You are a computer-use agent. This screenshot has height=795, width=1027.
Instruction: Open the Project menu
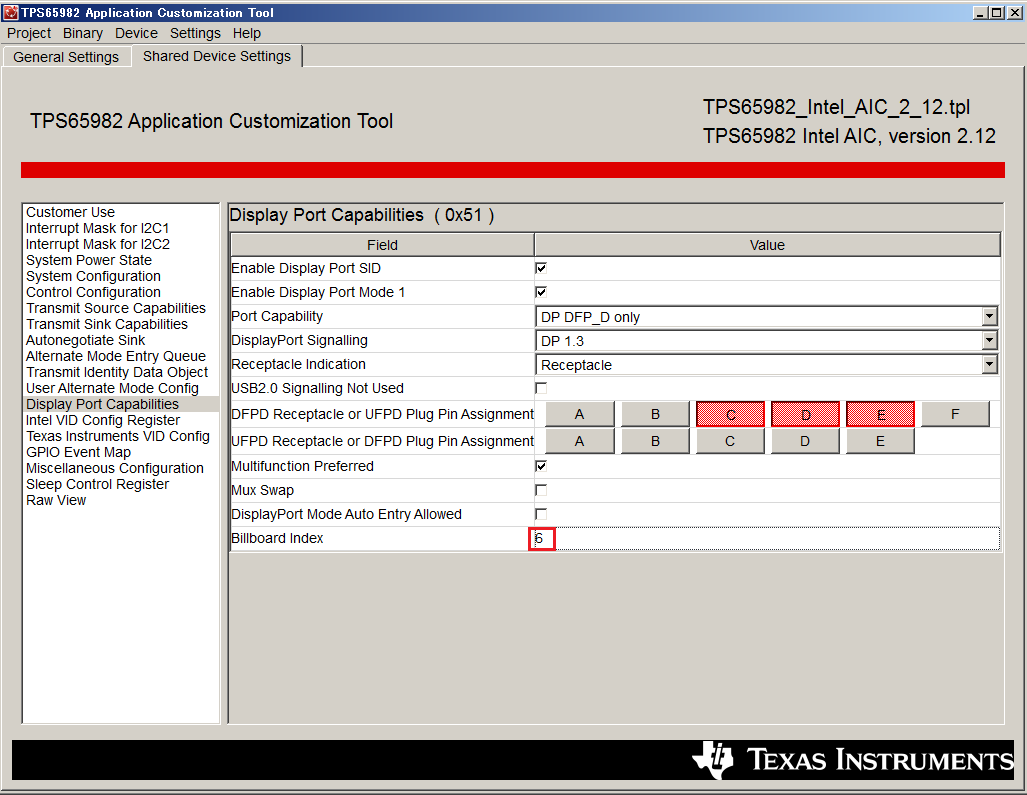tap(29, 33)
